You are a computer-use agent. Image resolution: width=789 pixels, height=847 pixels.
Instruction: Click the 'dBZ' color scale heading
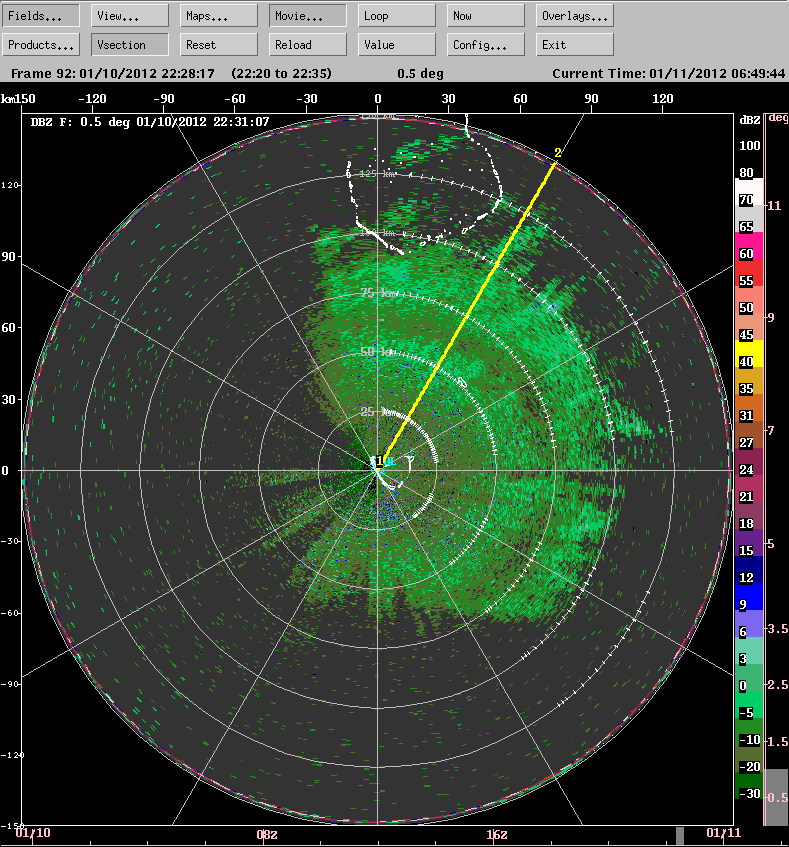coord(750,120)
